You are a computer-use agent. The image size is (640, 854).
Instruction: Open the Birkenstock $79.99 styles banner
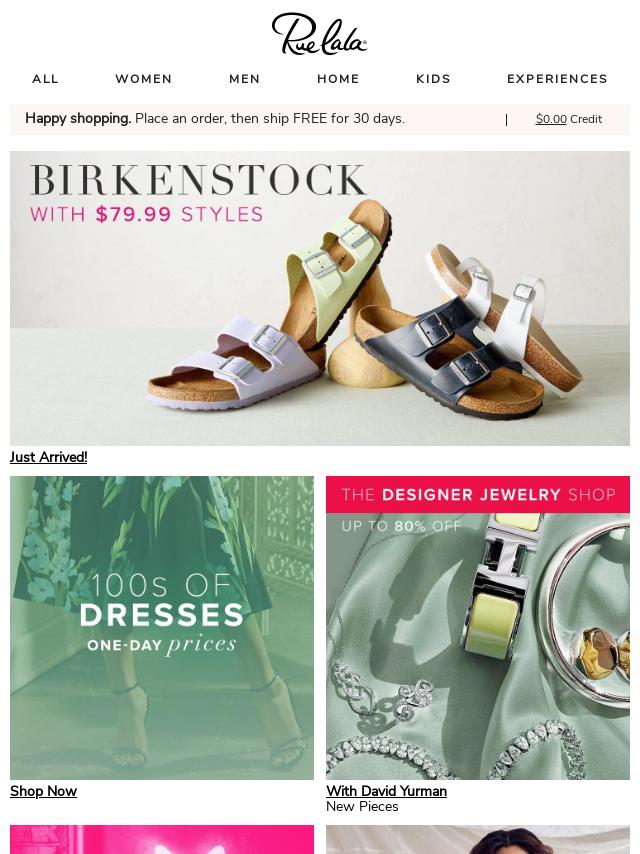[320, 298]
